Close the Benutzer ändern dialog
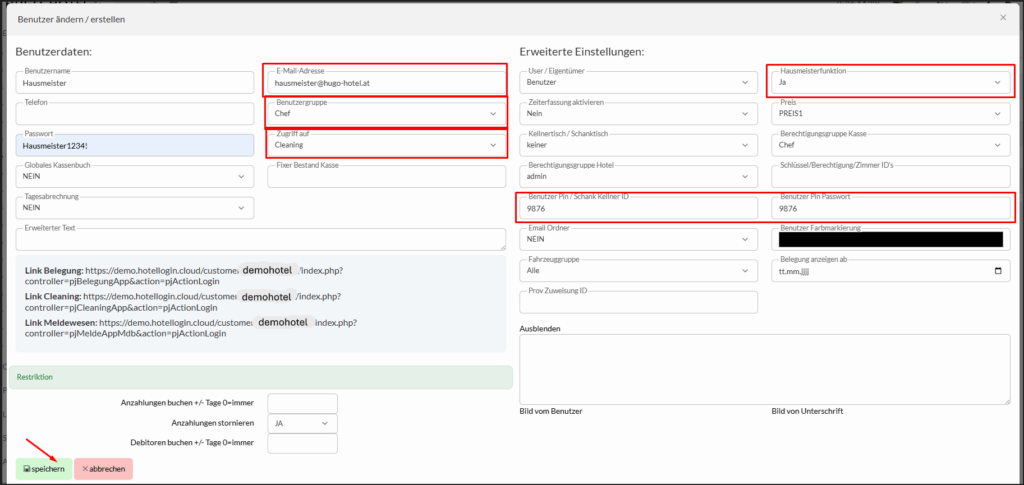1024x485 pixels. point(1003,17)
